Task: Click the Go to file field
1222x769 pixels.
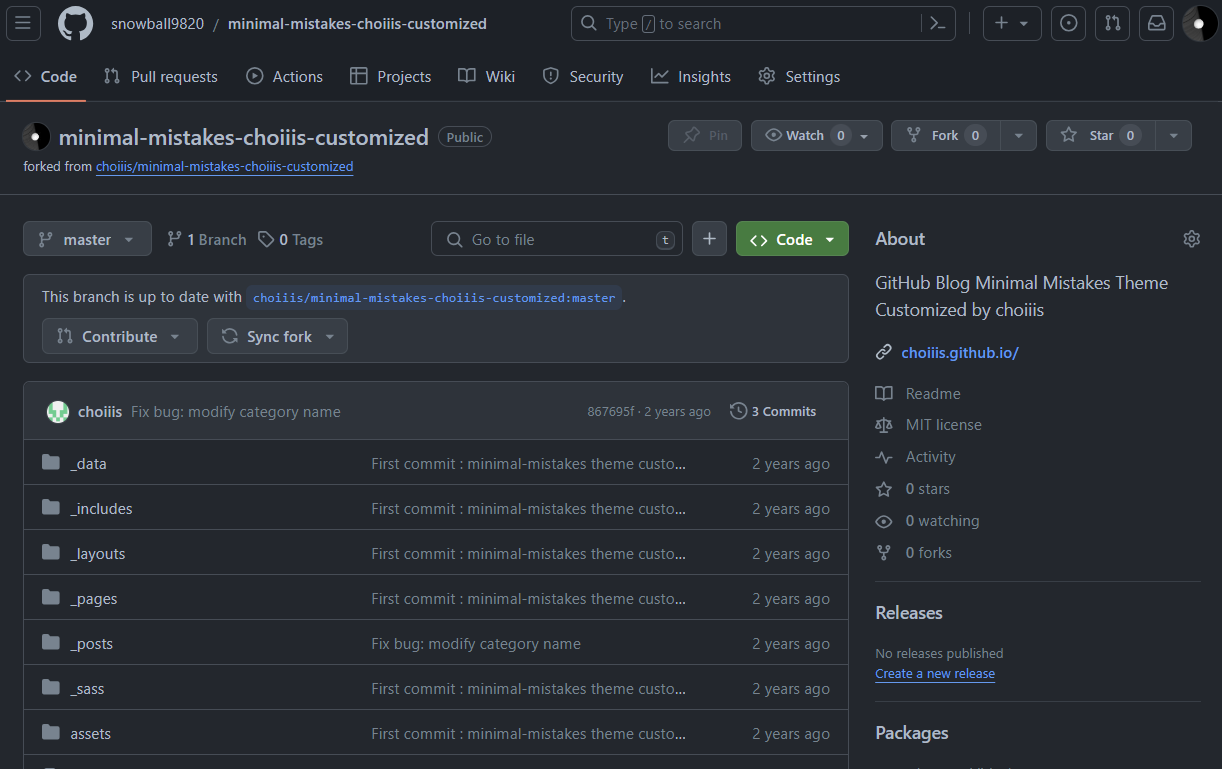Action: pos(557,239)
